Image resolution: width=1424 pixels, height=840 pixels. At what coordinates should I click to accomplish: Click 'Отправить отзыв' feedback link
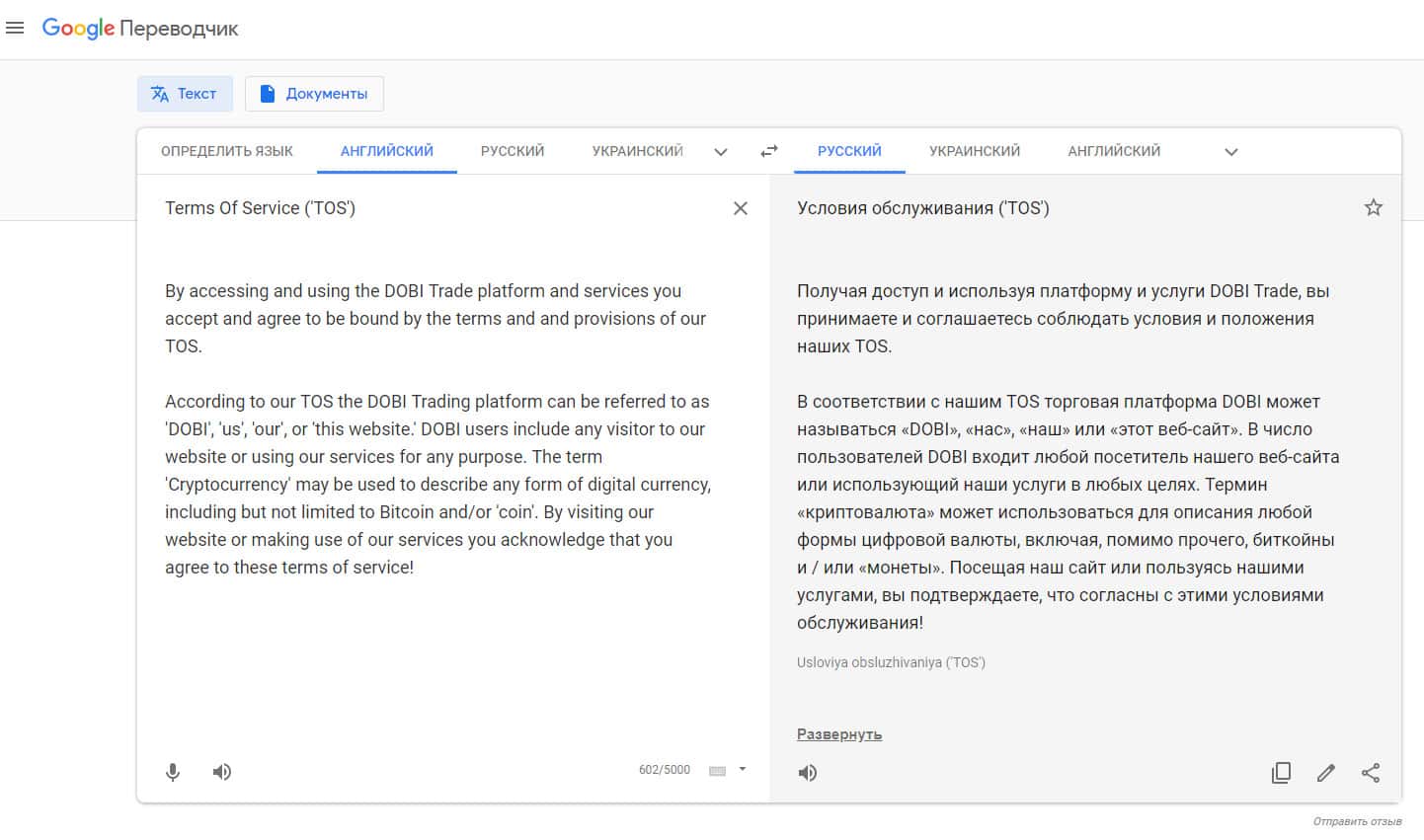1357,821
